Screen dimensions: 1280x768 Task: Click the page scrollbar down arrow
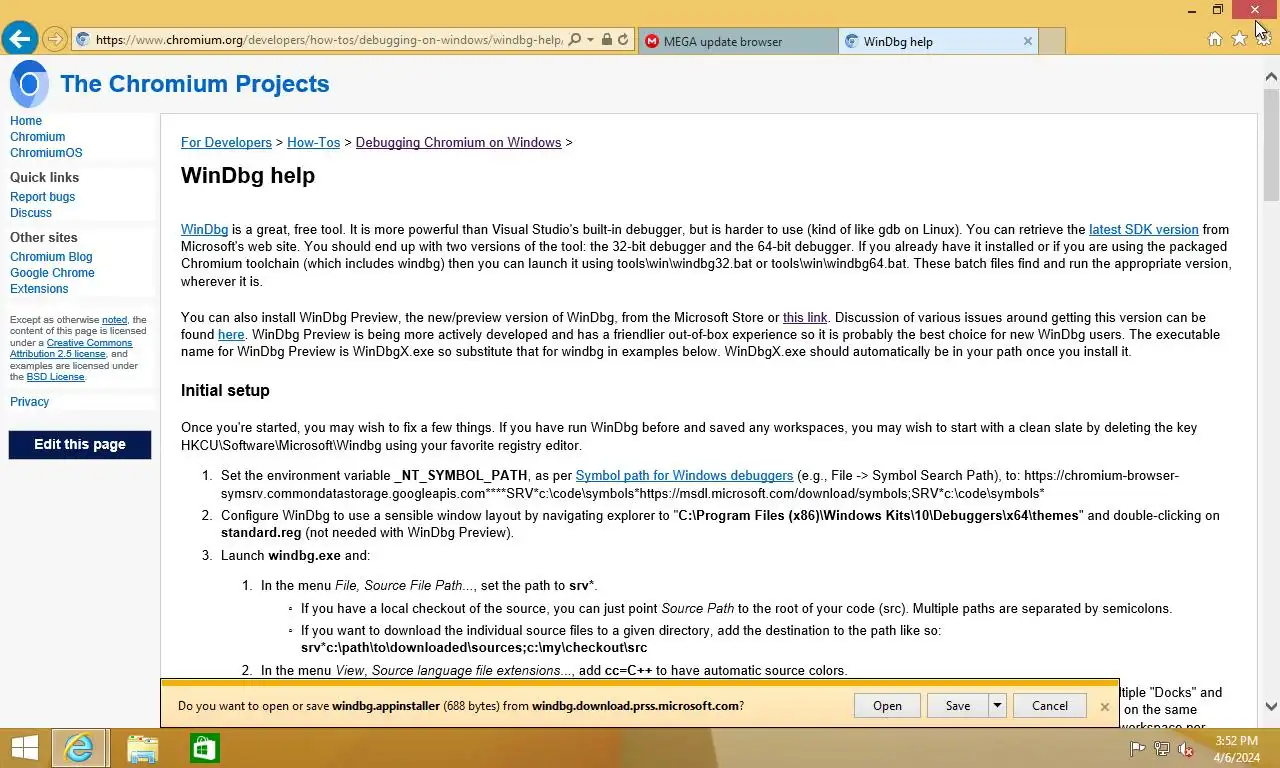coord(1271,706)
